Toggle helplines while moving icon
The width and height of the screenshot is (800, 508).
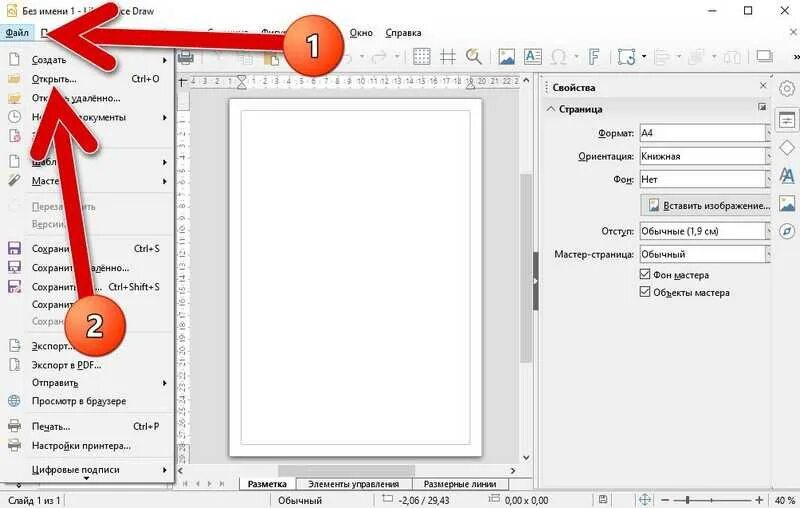(x=447, y=56)
